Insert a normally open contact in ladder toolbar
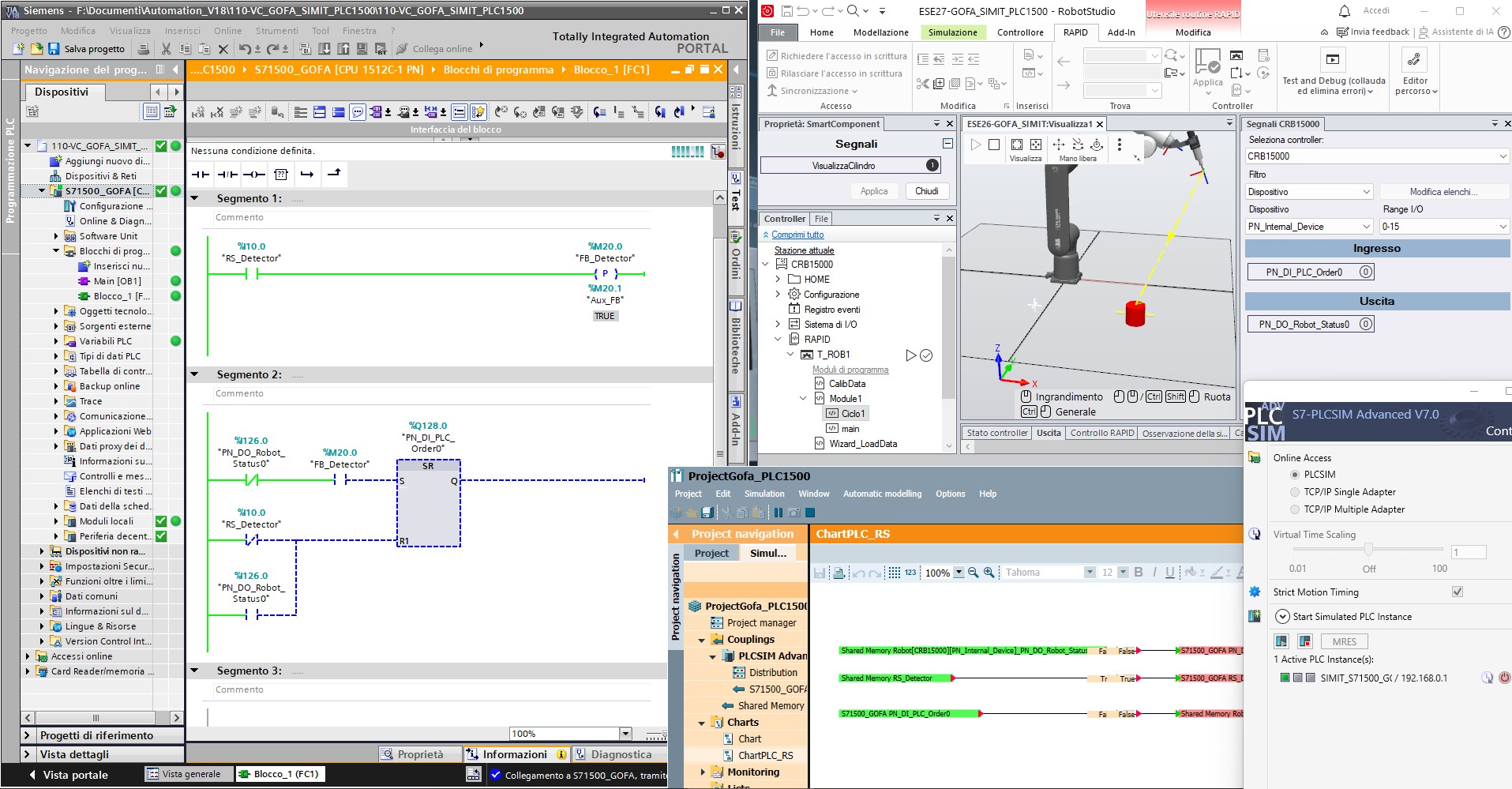Viewport: 1512px width, 789px height. 201,174
